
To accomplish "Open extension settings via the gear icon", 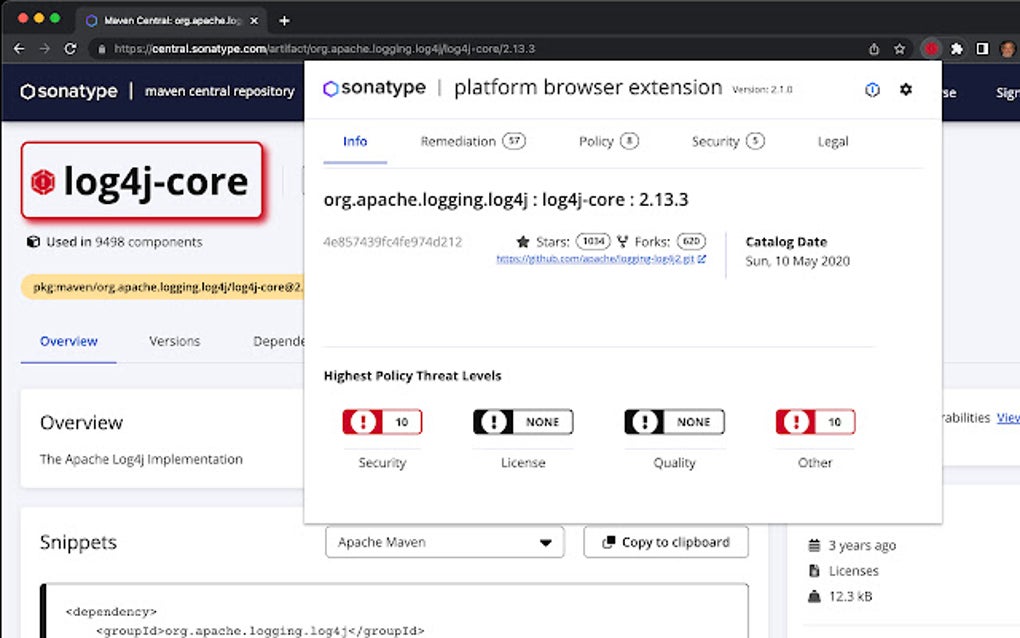I will [x=906, y=89].
